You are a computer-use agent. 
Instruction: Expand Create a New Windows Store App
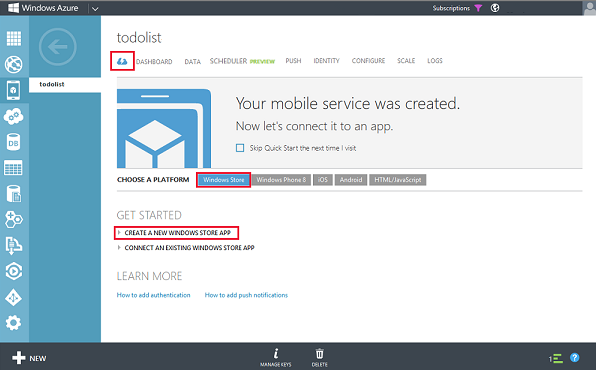click(176, 233)
